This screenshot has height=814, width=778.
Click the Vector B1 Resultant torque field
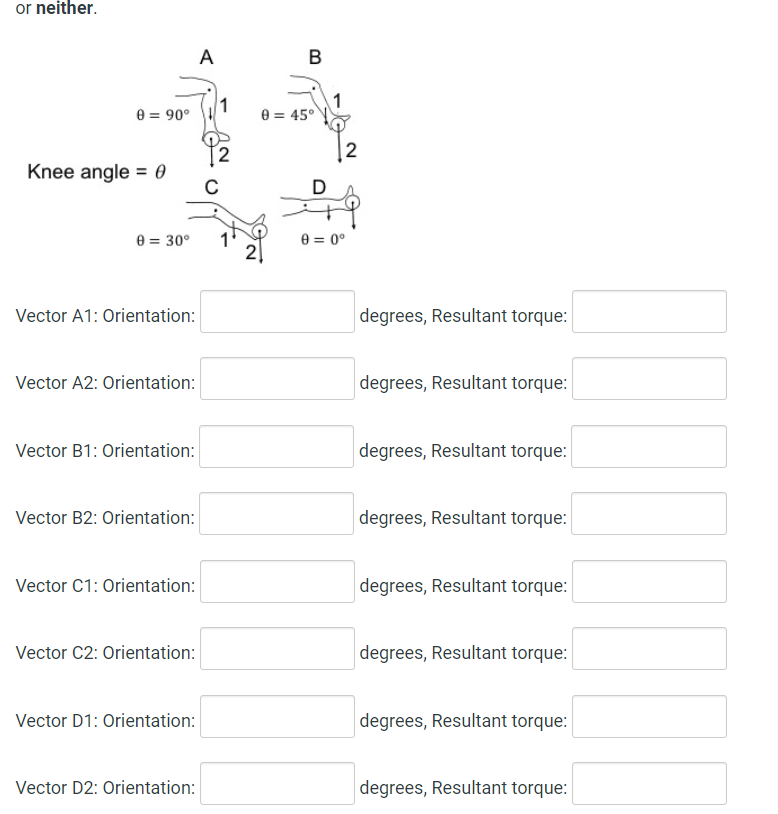click(x=648, y=446)
